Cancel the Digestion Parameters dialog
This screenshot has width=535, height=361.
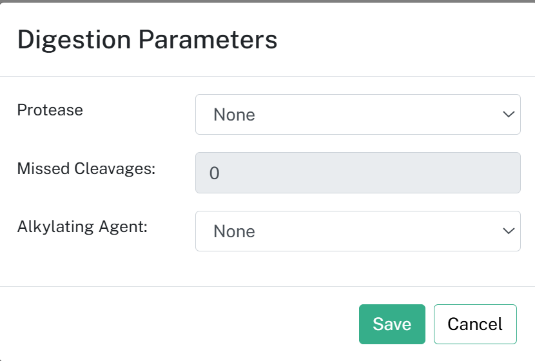coord(475,324)
